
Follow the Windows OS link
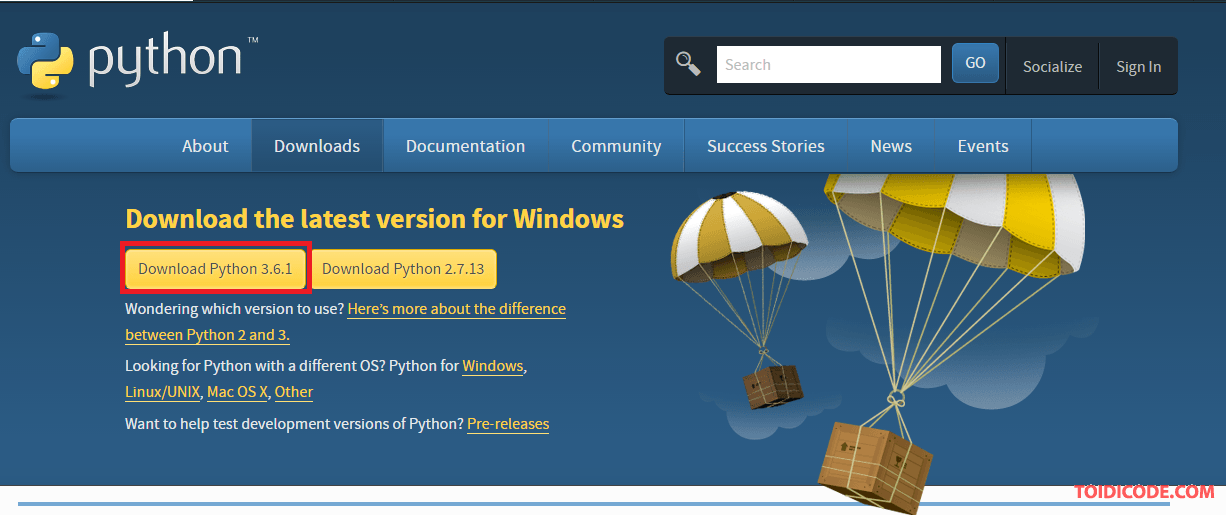tap(492, 366)
